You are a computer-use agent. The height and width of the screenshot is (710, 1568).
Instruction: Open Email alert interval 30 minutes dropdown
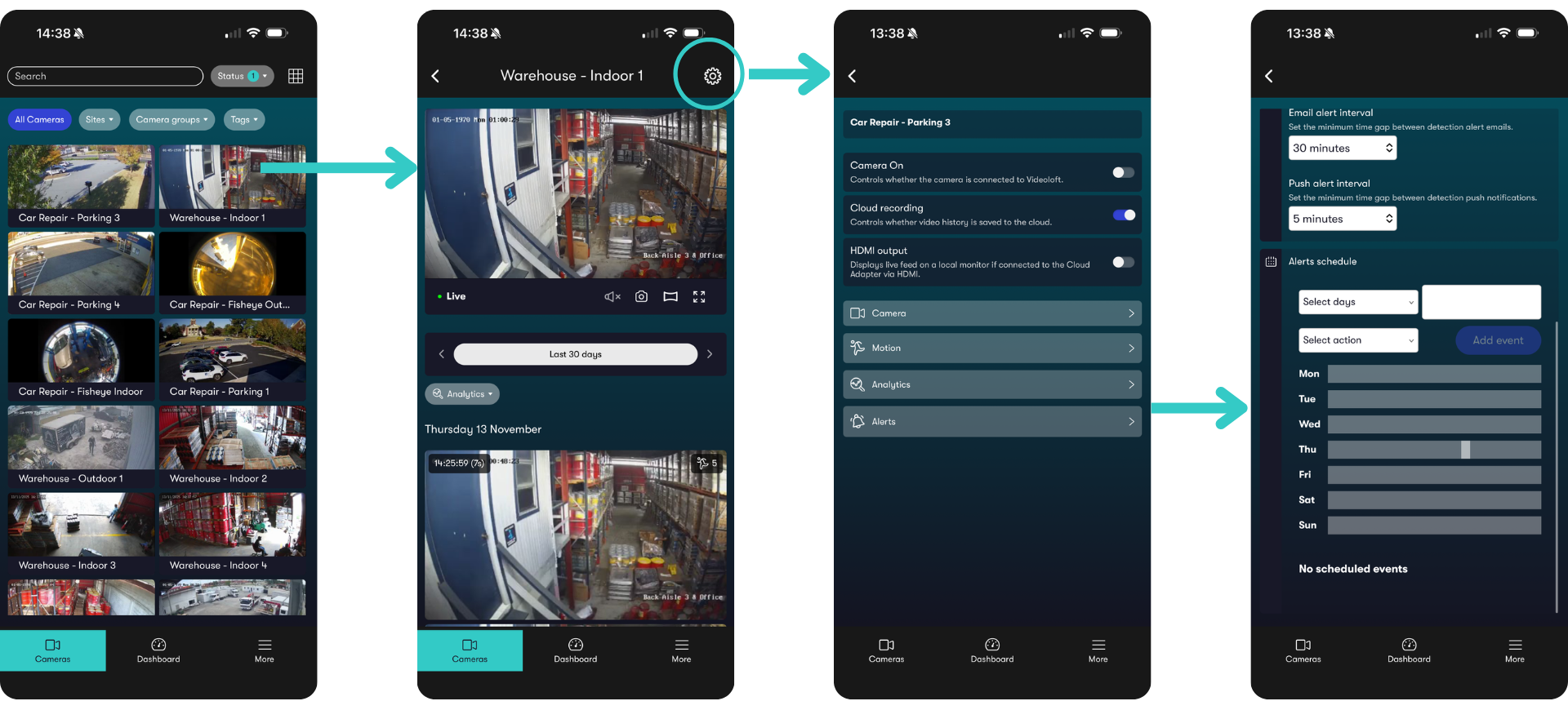[1343, 148]
